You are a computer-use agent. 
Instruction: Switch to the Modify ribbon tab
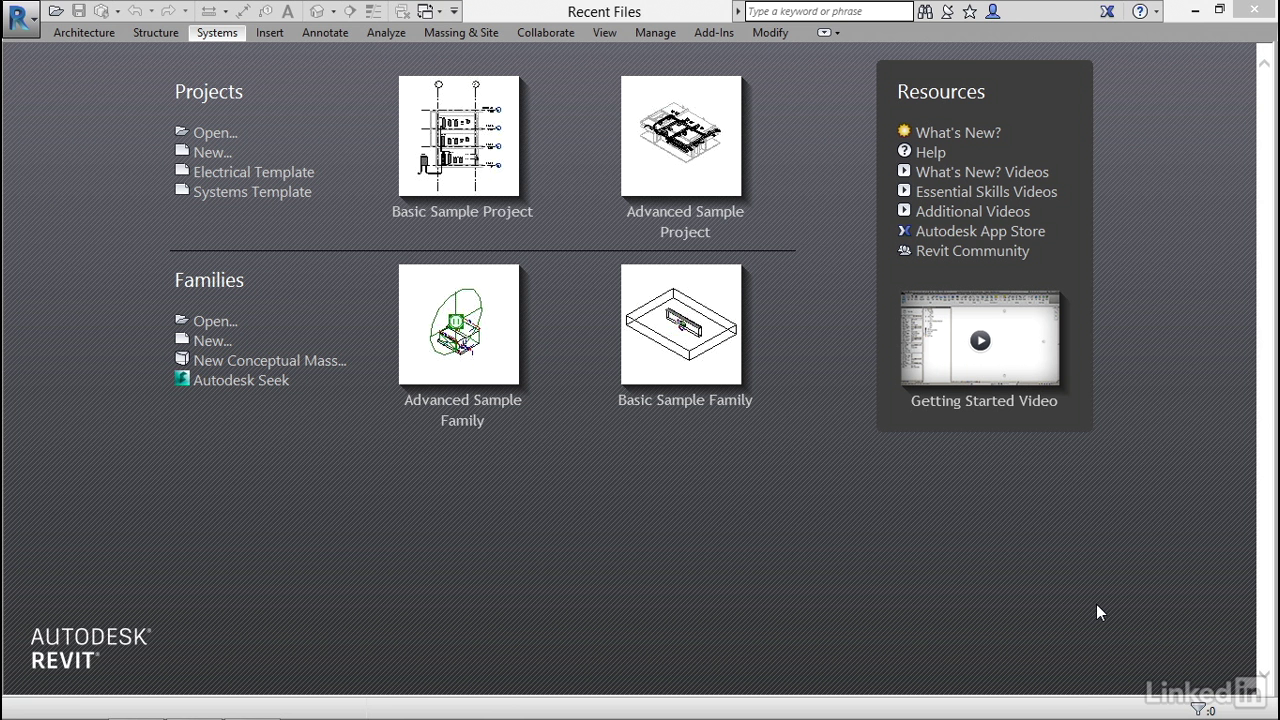click(x=771, y=32)
